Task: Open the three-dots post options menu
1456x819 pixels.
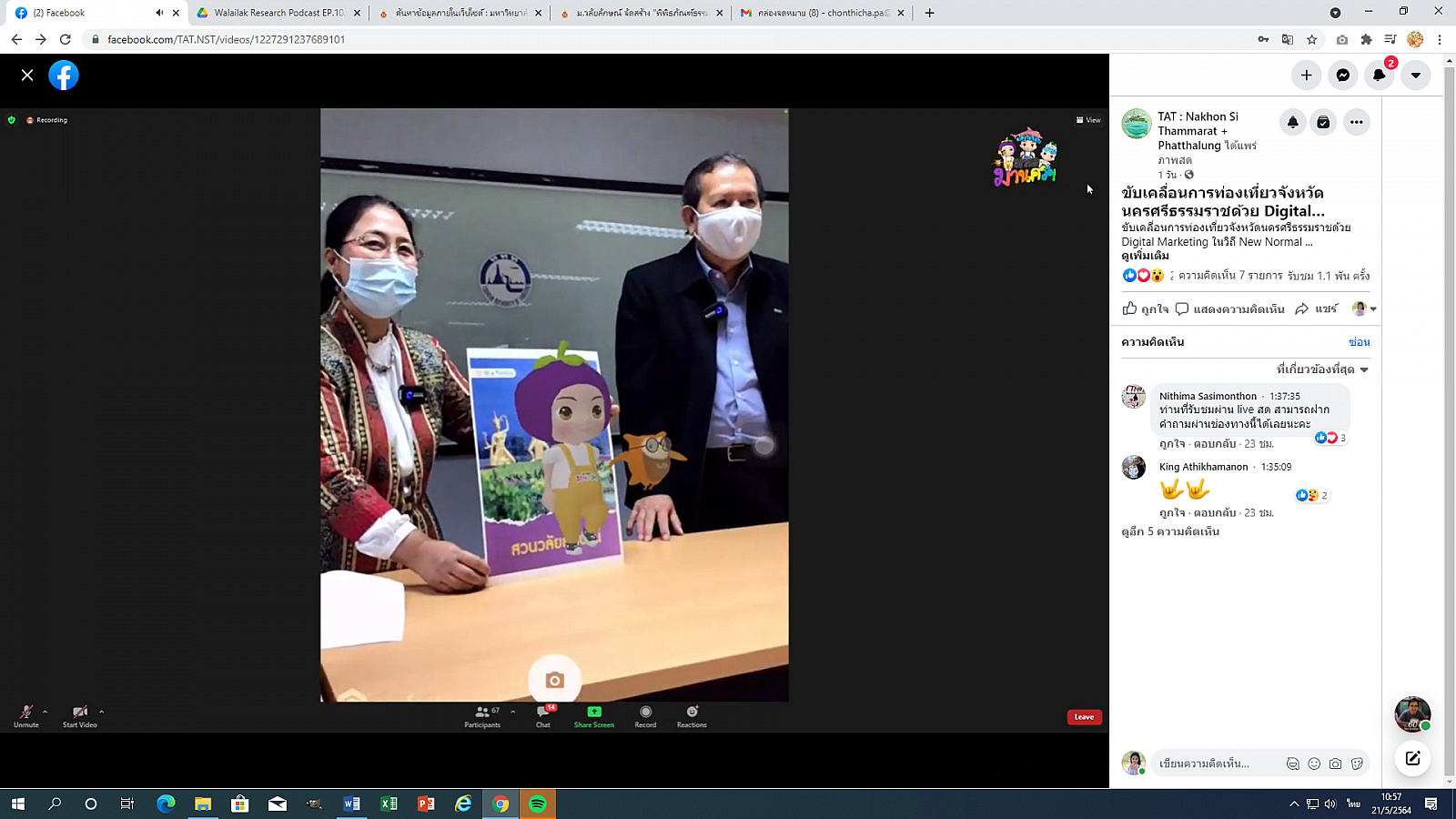Action: tap(1356, 122)
